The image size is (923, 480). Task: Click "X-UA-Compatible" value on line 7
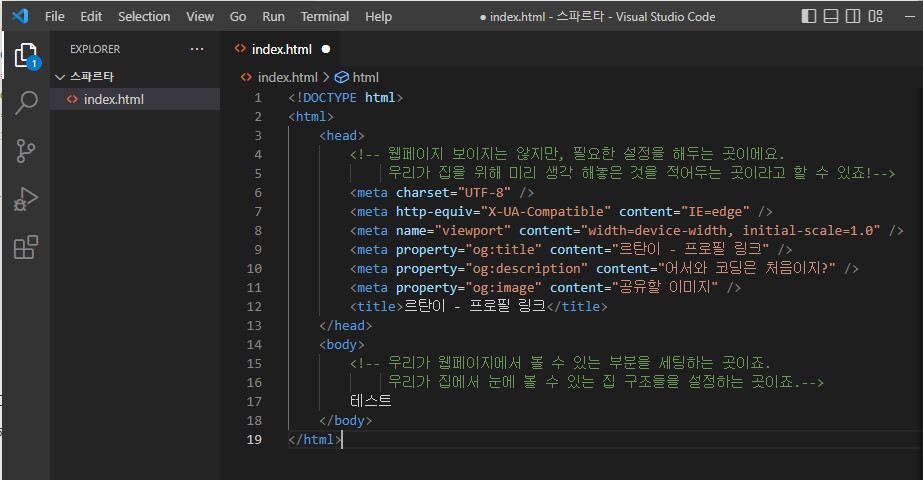(x=546, y=211)
